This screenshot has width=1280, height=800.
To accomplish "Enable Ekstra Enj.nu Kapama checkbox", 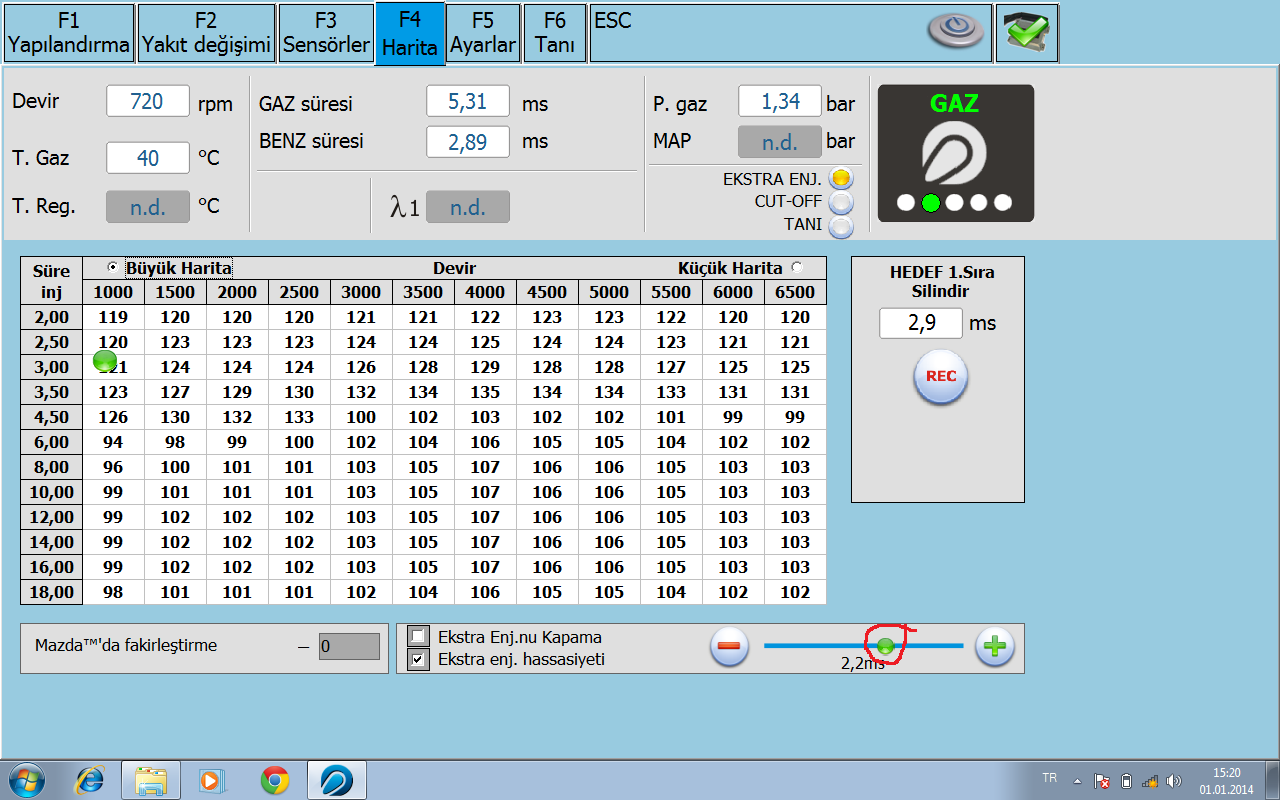I will (419, 637).
